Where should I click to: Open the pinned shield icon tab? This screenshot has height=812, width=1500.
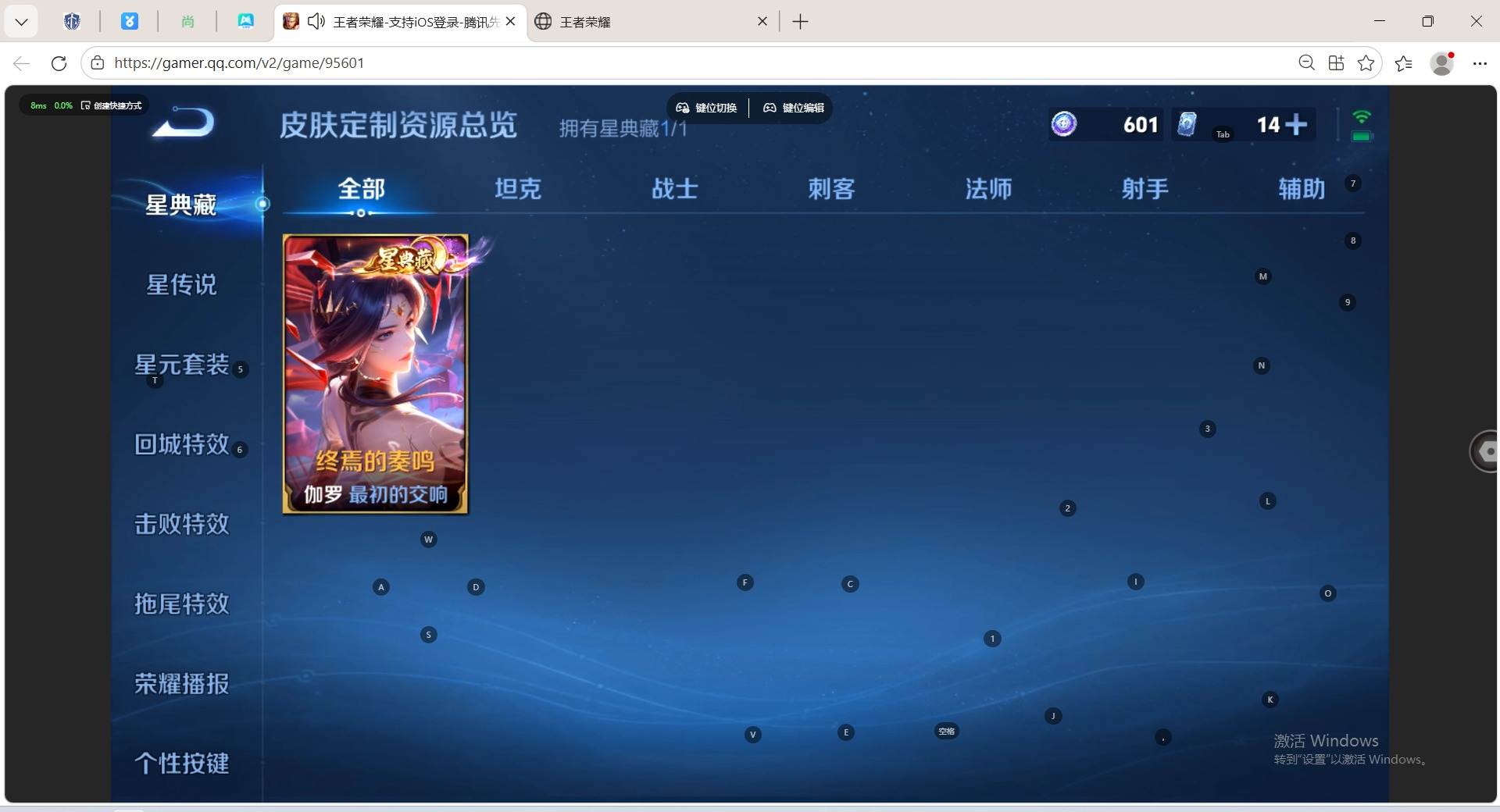[72, 22]
